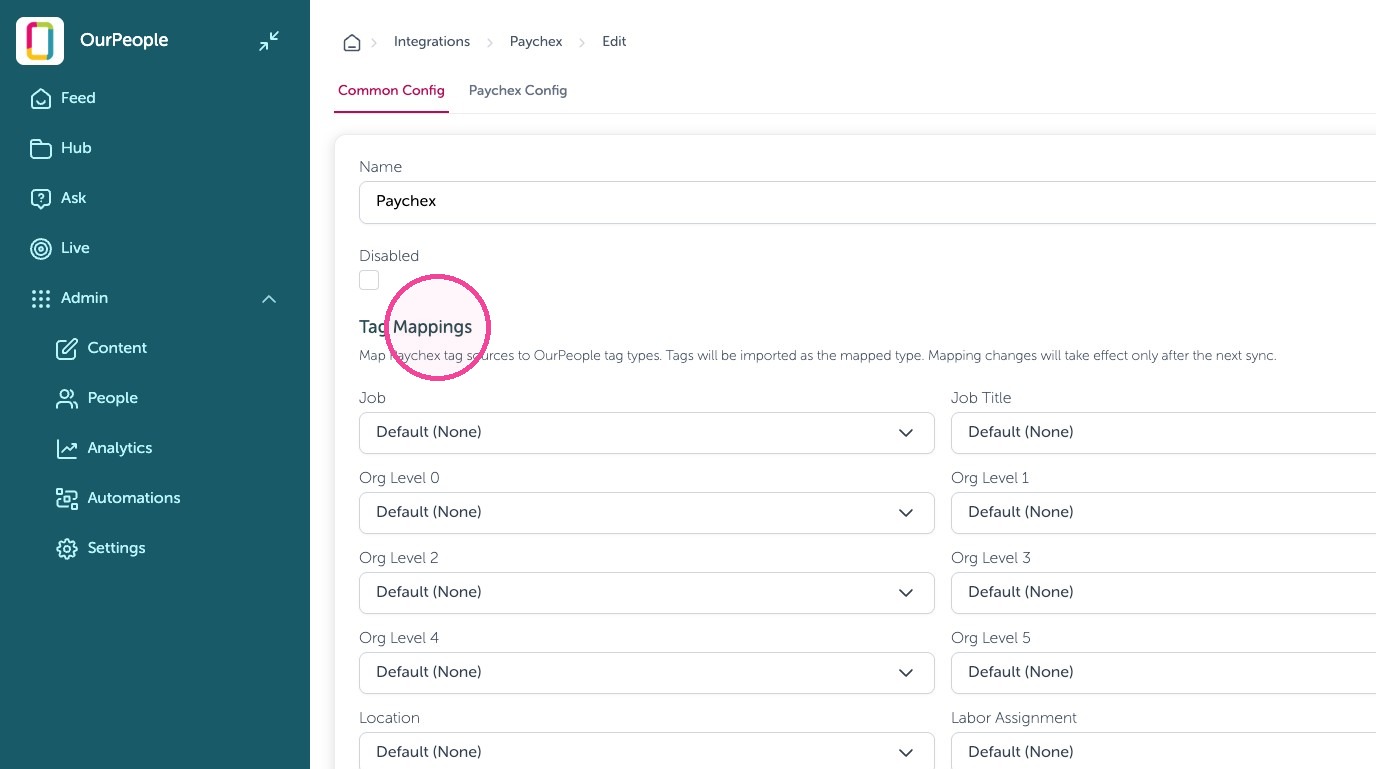Screen dimensions: 1376x769
Task: Open the Org Level 0 dropdown
Action: point(647,512)
